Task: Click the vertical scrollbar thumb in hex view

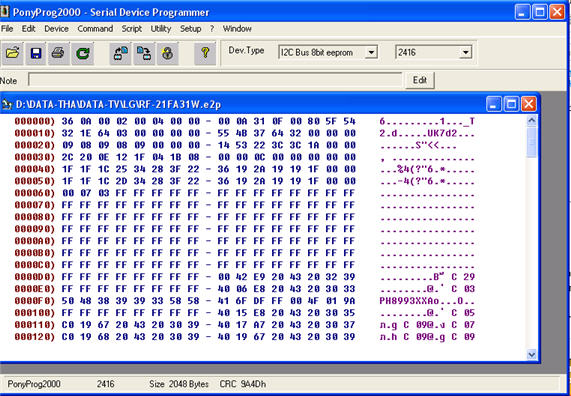Action: (x=531, y=142)
